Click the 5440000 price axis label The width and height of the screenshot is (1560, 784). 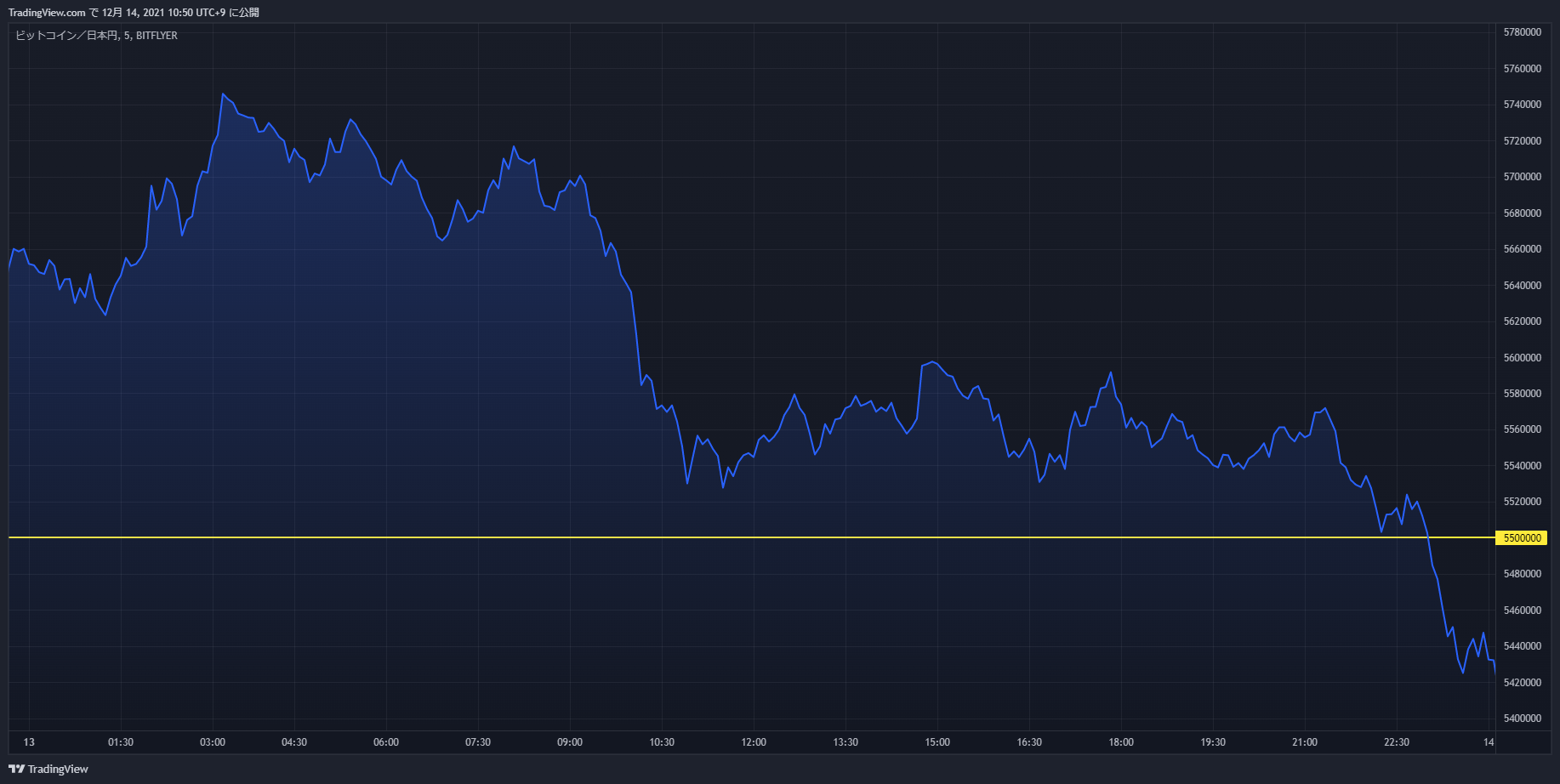pos(1523,646)
